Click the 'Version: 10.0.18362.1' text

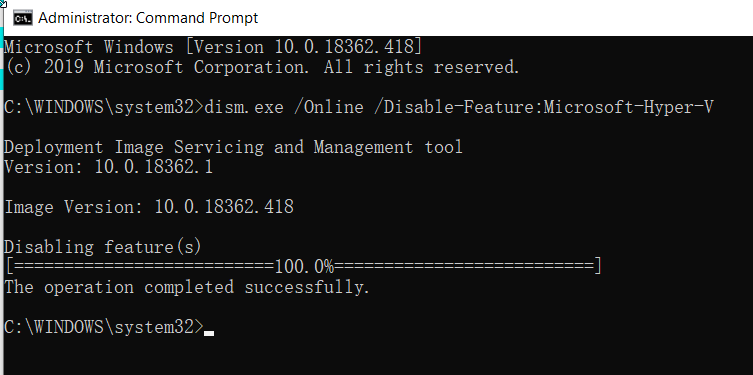click(108, 167)
